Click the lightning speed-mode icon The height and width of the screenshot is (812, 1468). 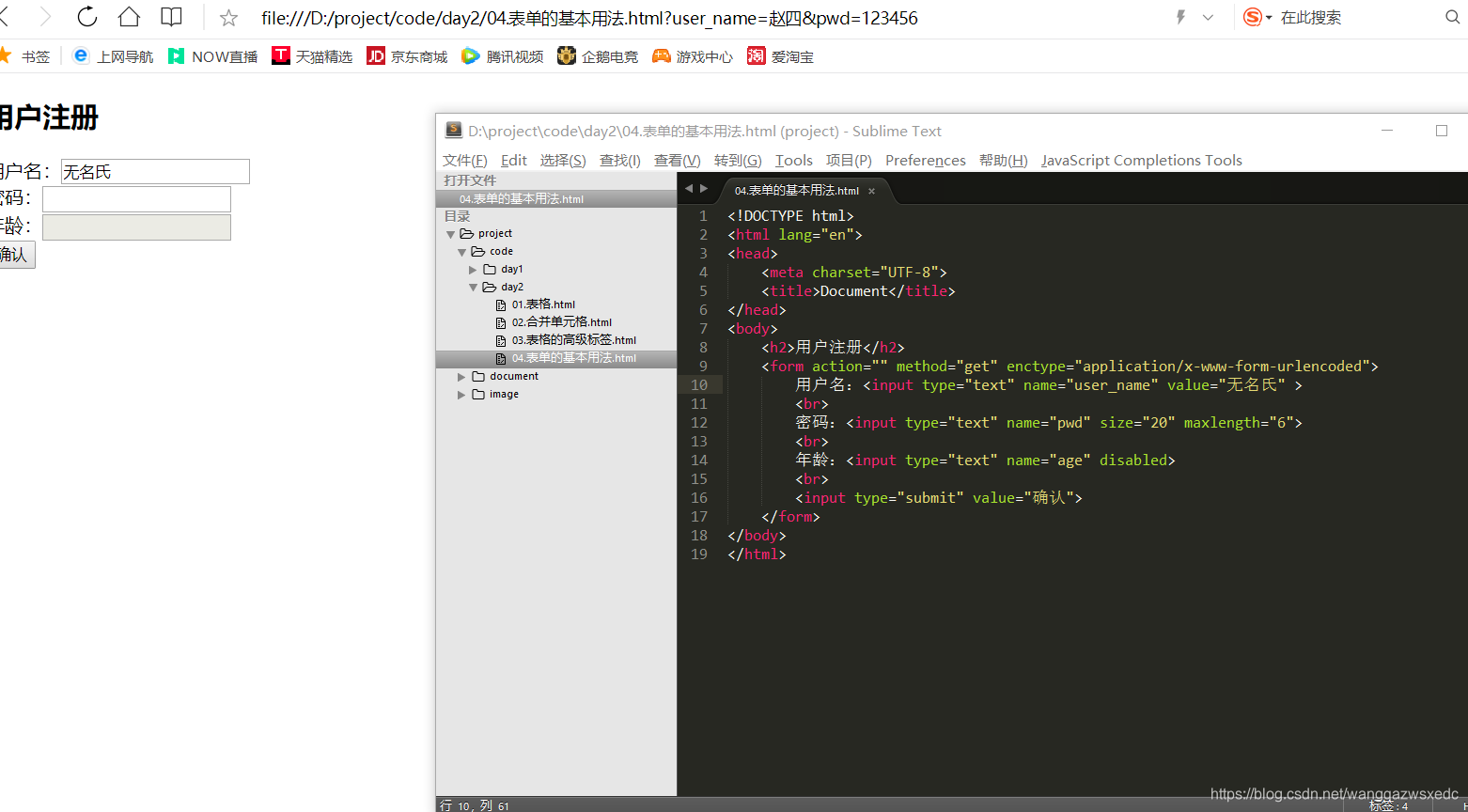(1180, 17)
